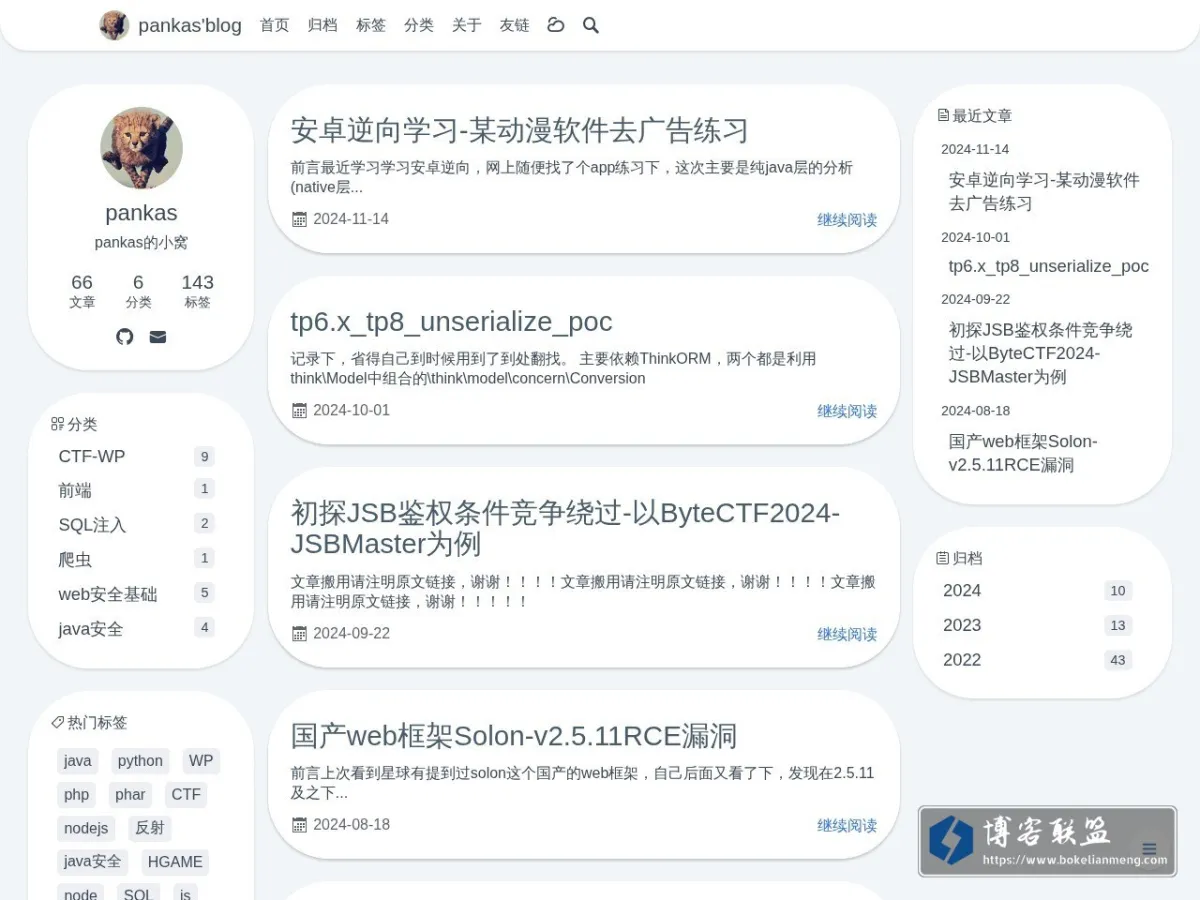This screenshot has width=1200, height=900.
Task: Select the phar tag
Action: 130,795
